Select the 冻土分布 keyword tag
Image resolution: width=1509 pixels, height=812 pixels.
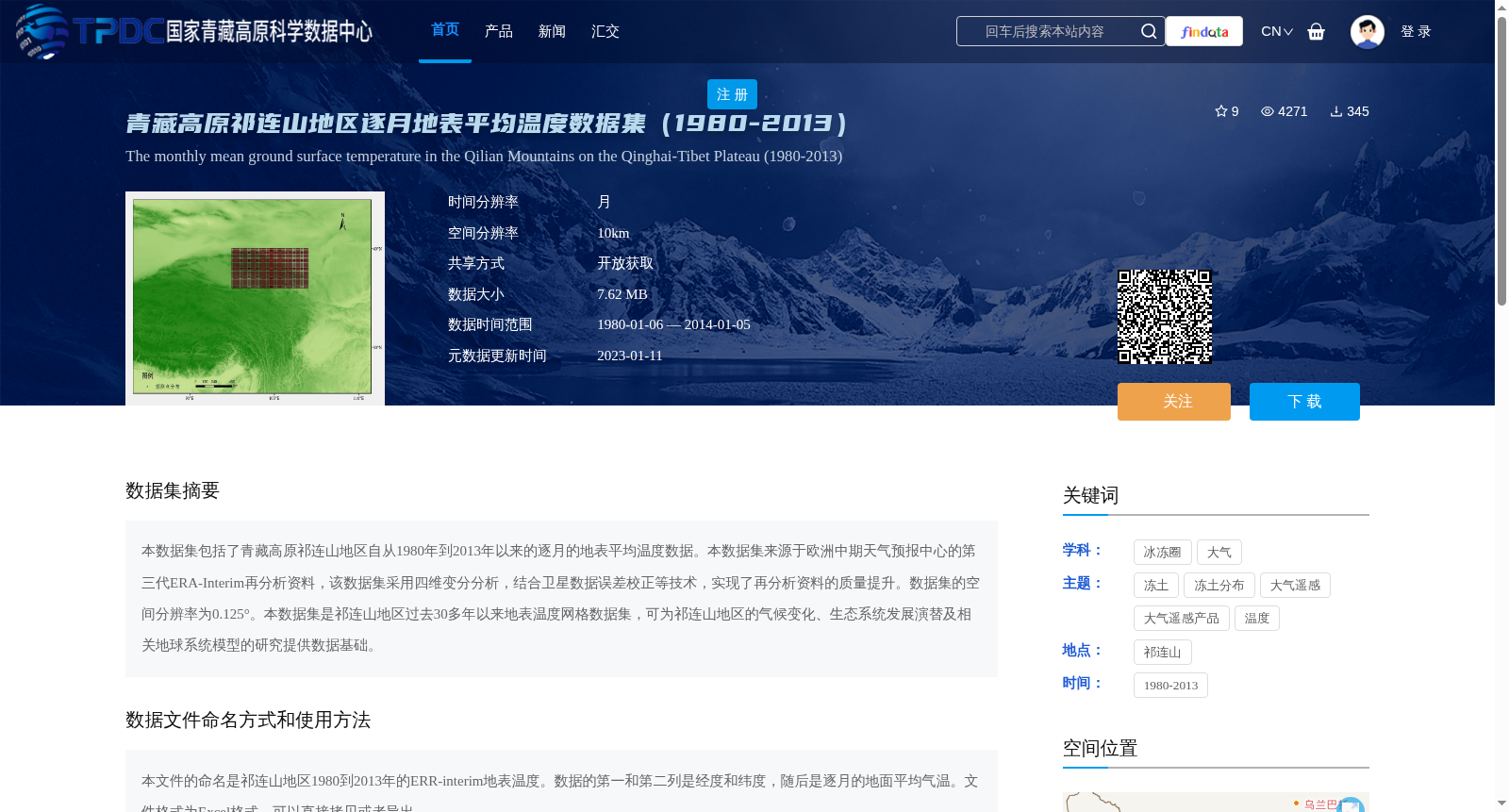coord(1219,585)
